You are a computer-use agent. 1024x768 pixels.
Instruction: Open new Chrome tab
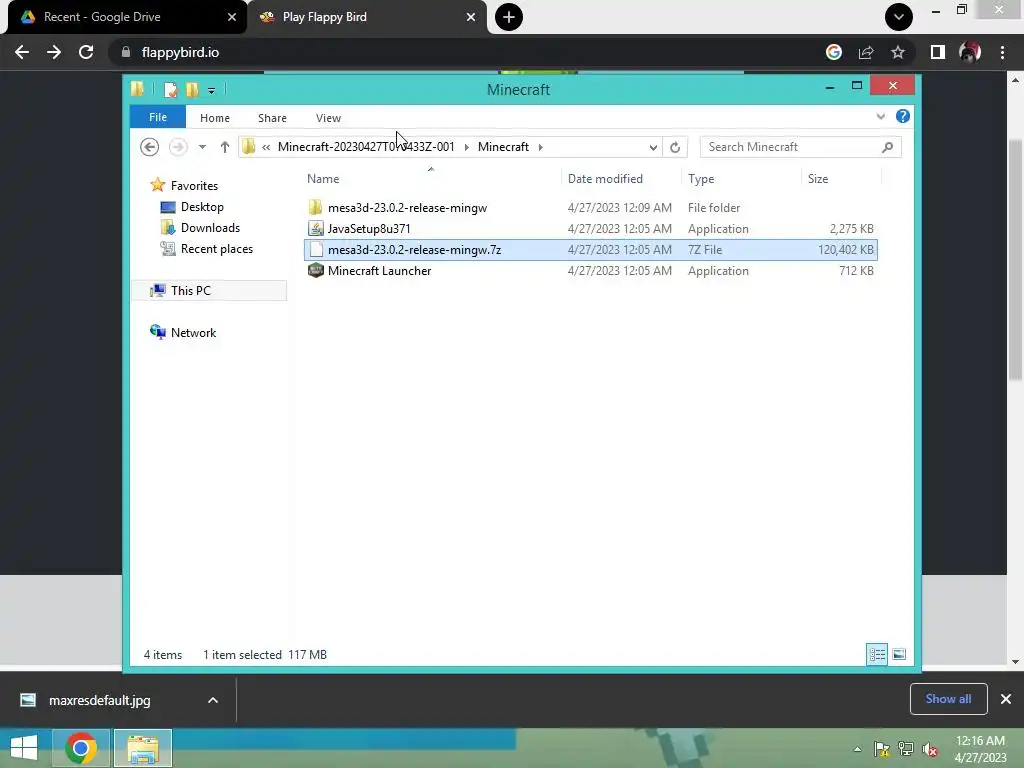click(508, 17)
